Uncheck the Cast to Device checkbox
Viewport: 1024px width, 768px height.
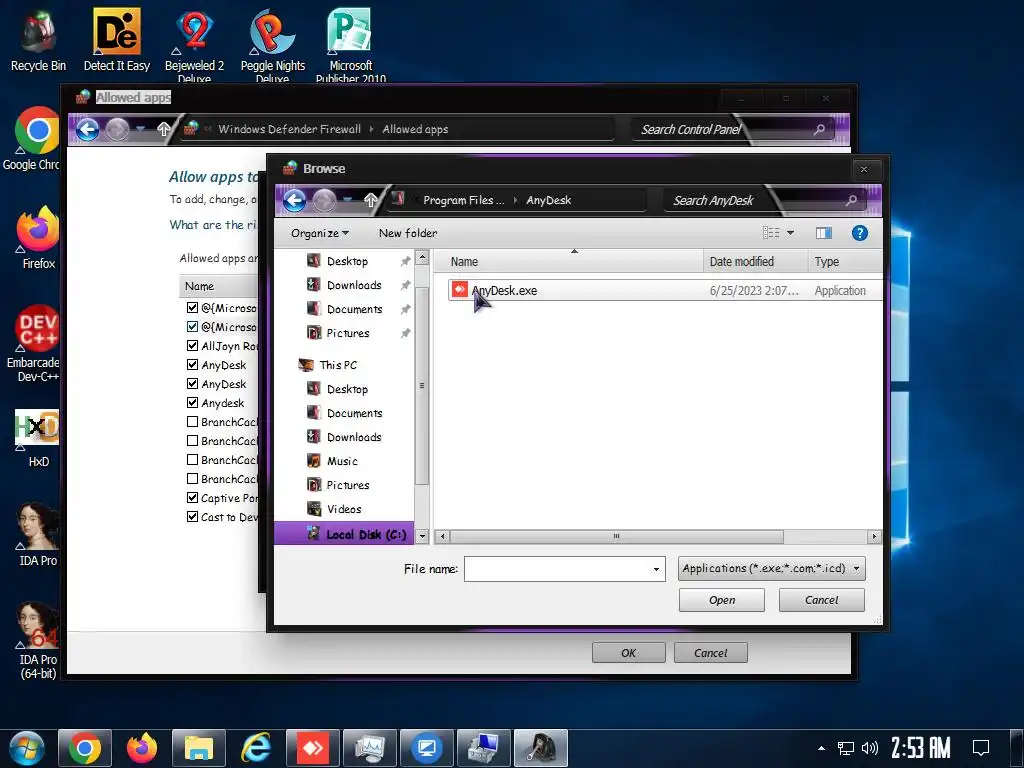(192, 517)
